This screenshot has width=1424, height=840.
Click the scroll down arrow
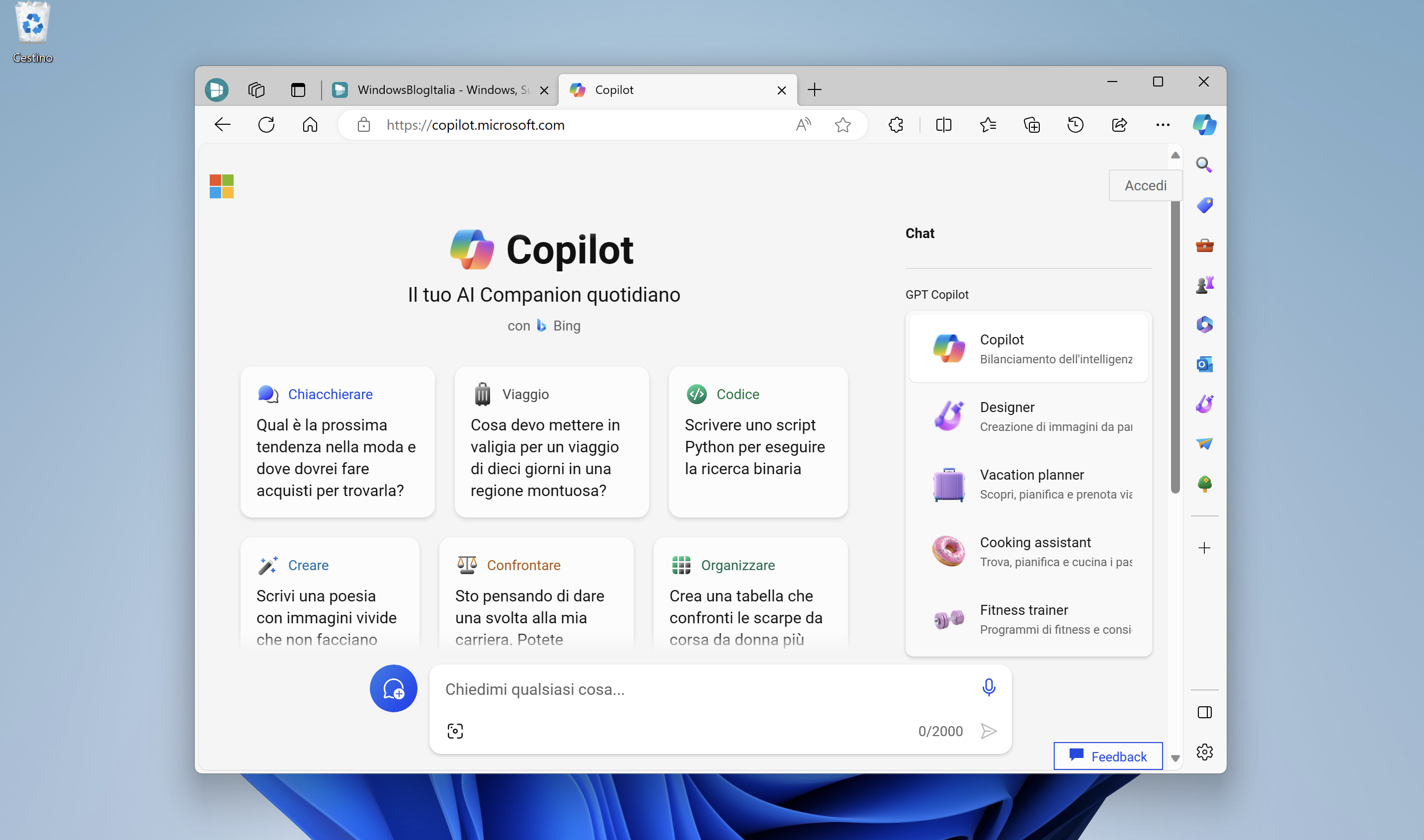pyautogui.click(x=1175, y=758)
